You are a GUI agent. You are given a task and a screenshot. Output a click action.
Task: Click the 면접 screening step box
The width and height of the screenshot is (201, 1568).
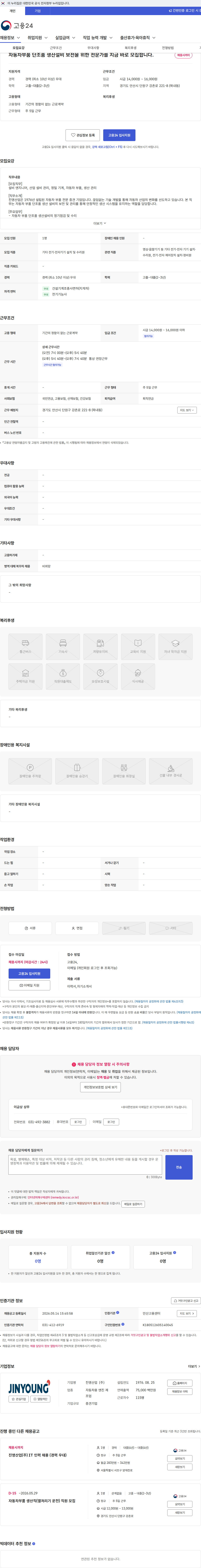pos(77,928)
